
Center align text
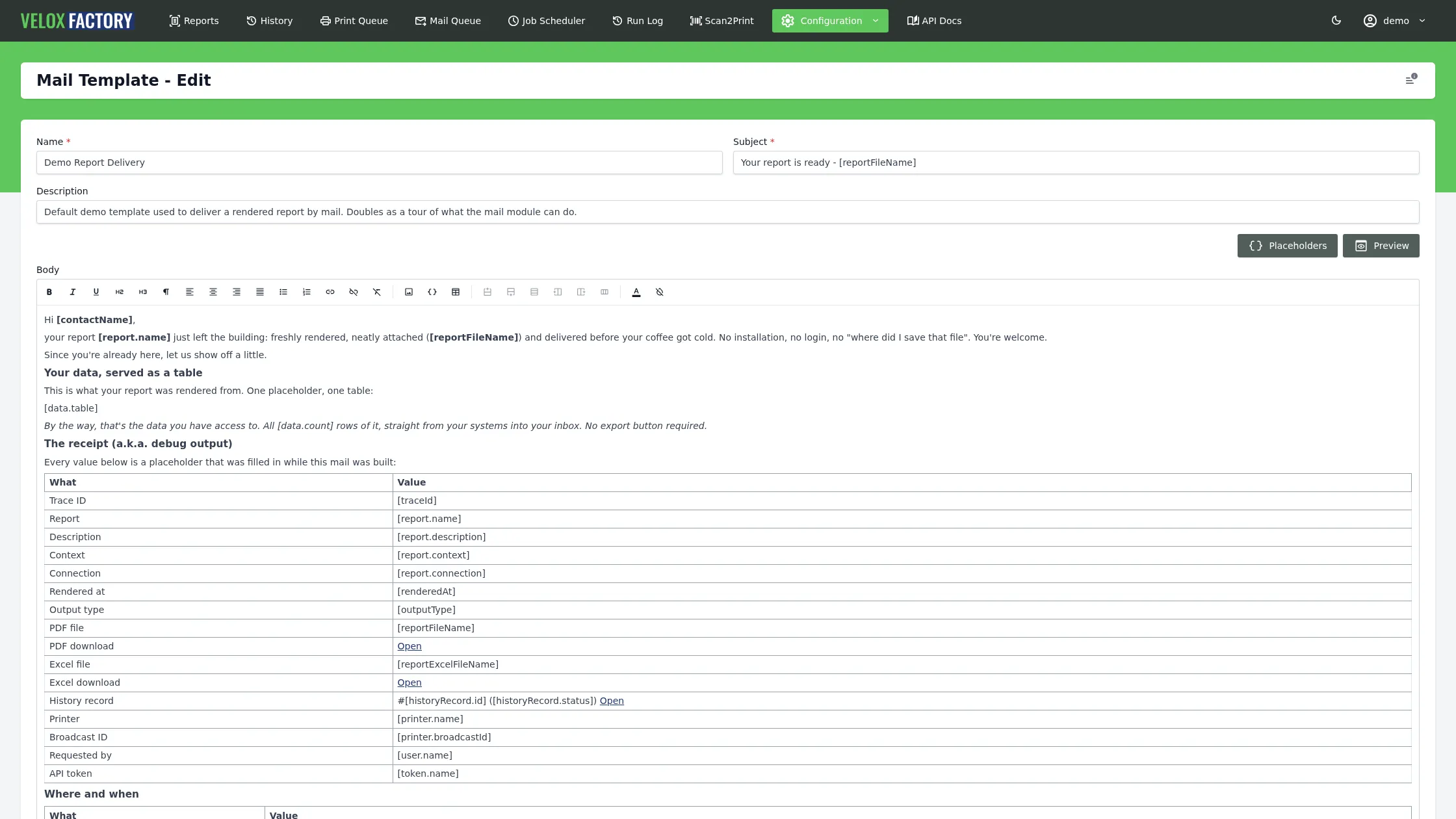(x=213, y=292)
